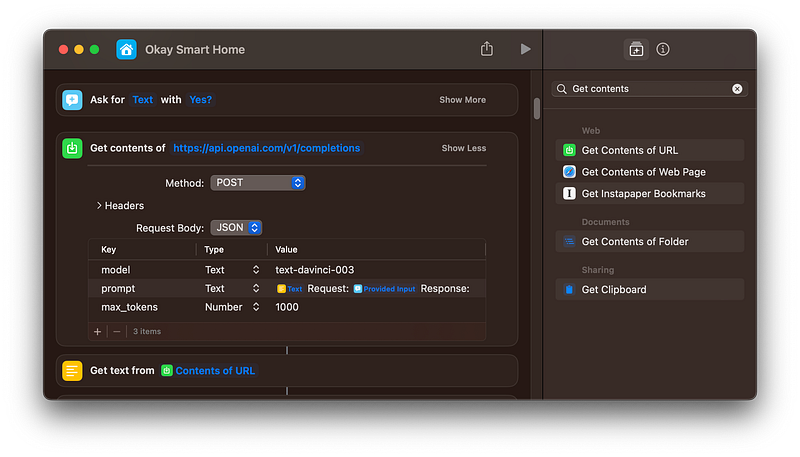Image resolution: width=800 pixels, height=457 pixels.
Task: Remove JSON item with minus button
Action: pyautogui.click(x=117, y=332)
